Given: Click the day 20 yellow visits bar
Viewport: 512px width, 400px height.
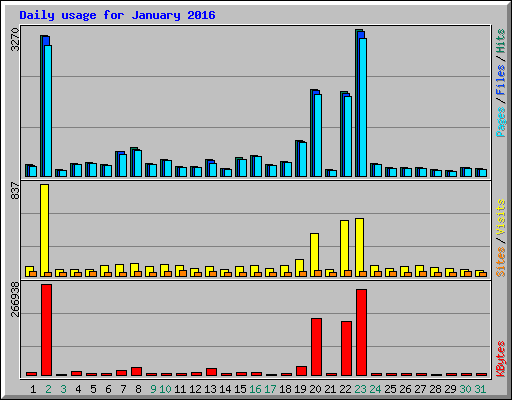Looking at the screenshot, I should tap(315, 255).
